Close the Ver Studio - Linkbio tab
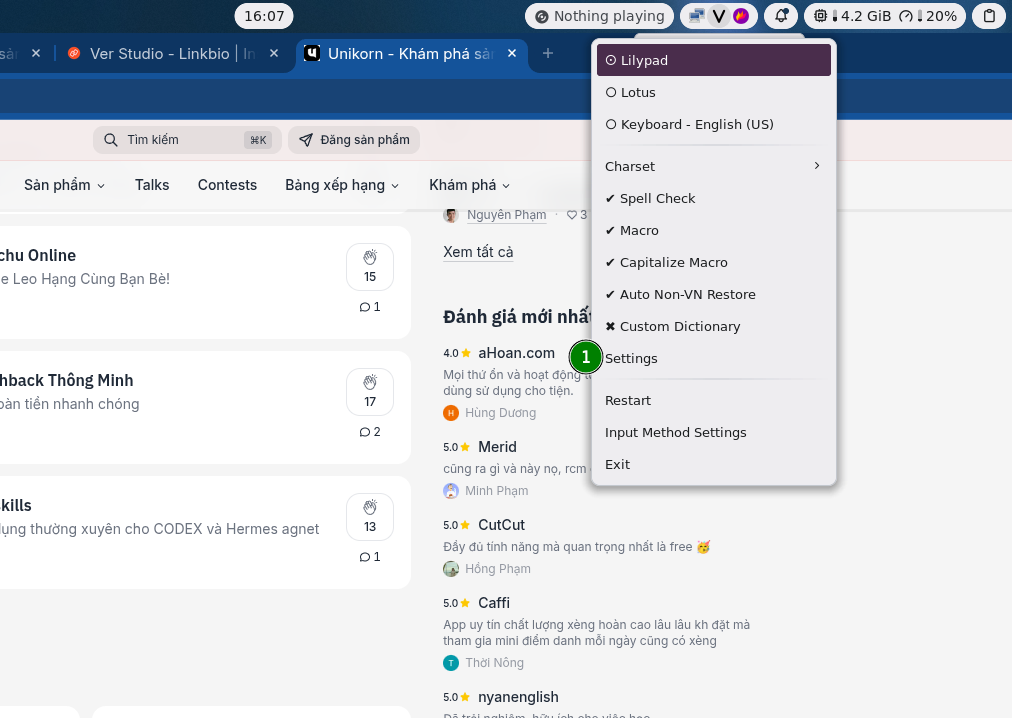Screen dimensions: 1012x718 (274, 54)
